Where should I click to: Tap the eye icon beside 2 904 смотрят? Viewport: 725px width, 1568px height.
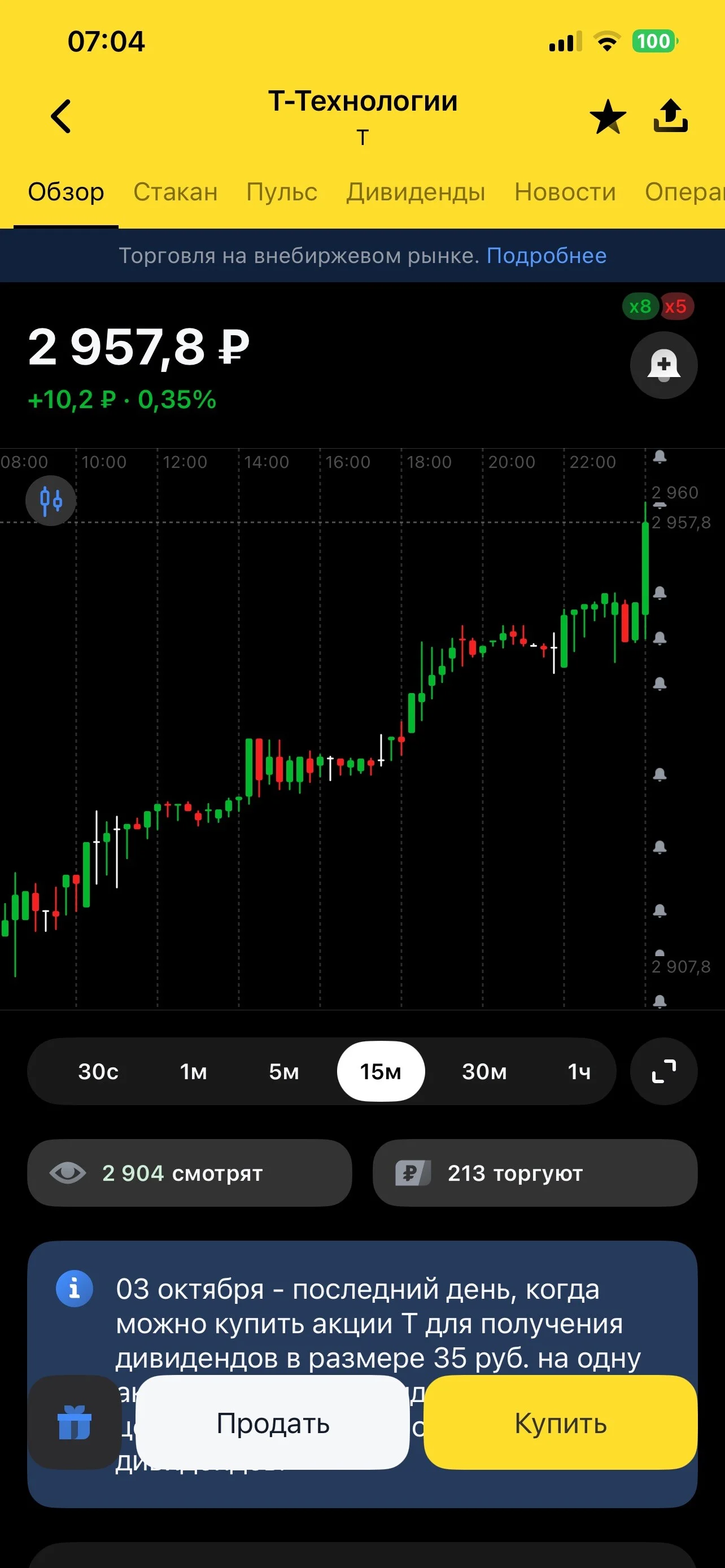click(x=68, y=1172)
